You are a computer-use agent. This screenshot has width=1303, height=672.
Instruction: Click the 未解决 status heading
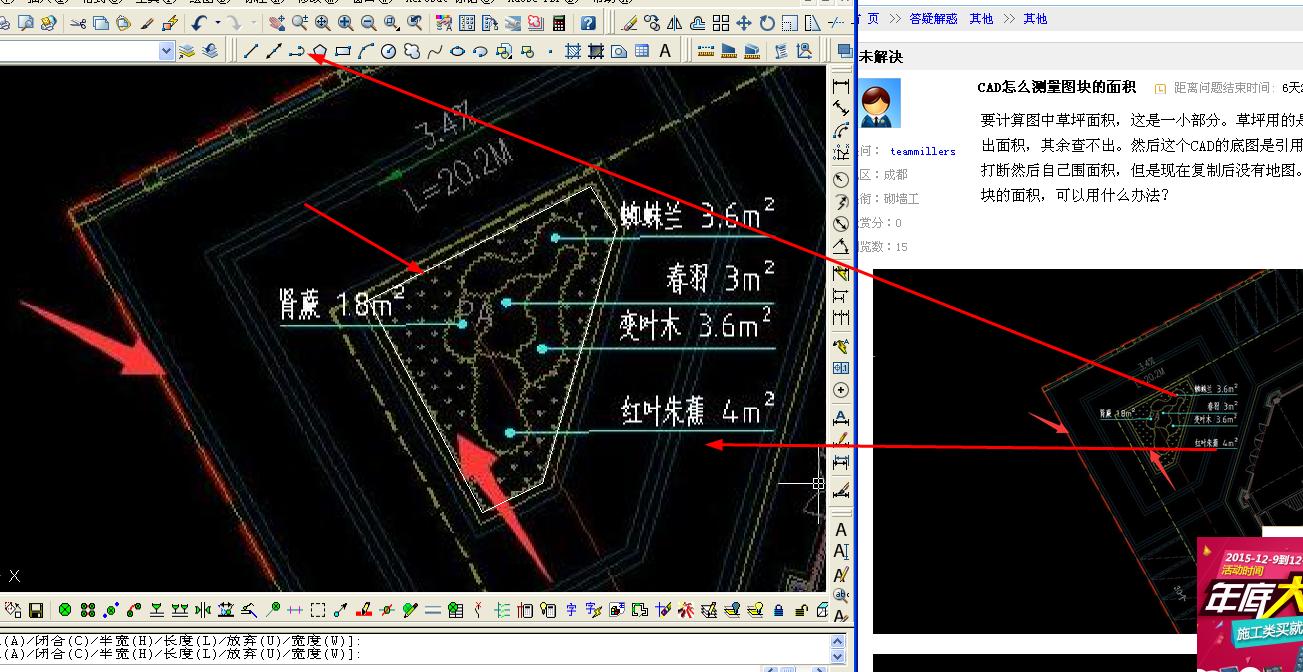pyautogui.click(x=881, y=57)
